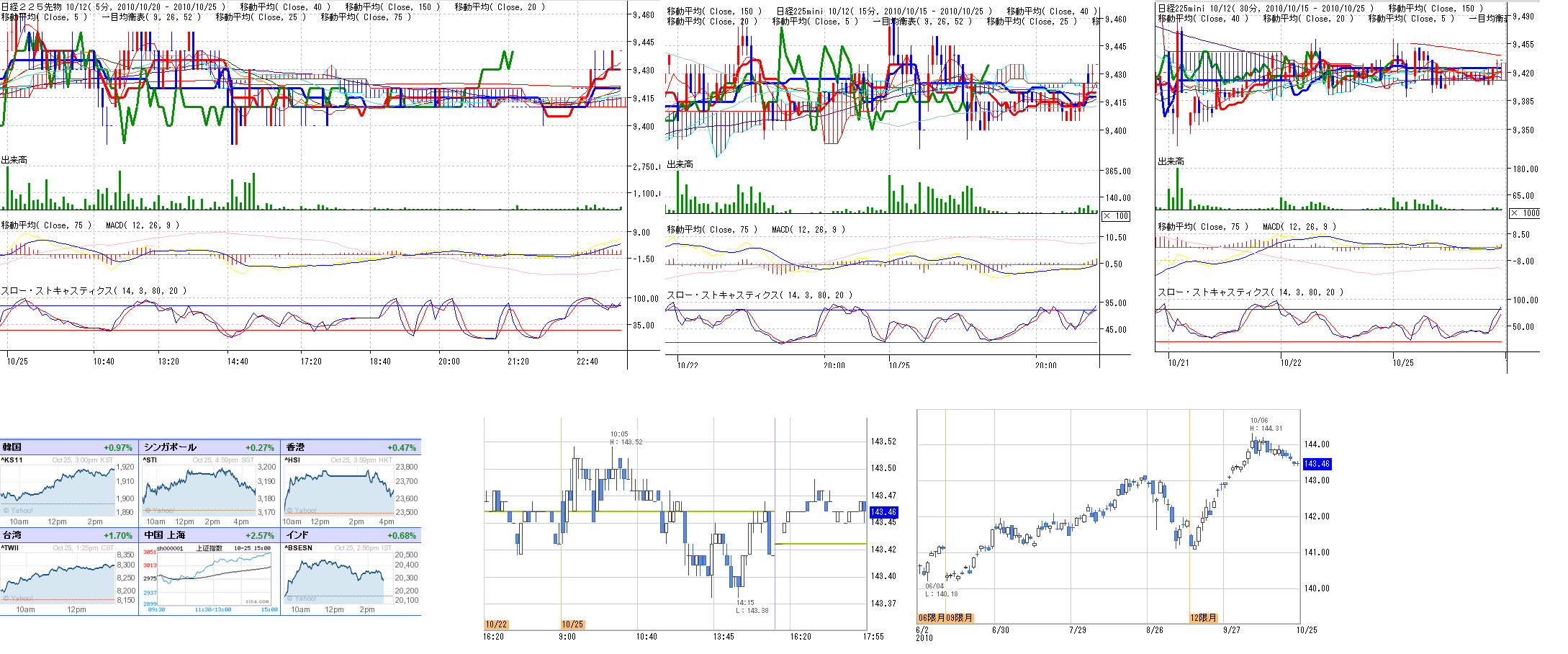The height and width of the screenshot is (654, 1568).
Task: Click the 12限月 contract month marker
Action: pyautogui.click(x=1203, y=618)
